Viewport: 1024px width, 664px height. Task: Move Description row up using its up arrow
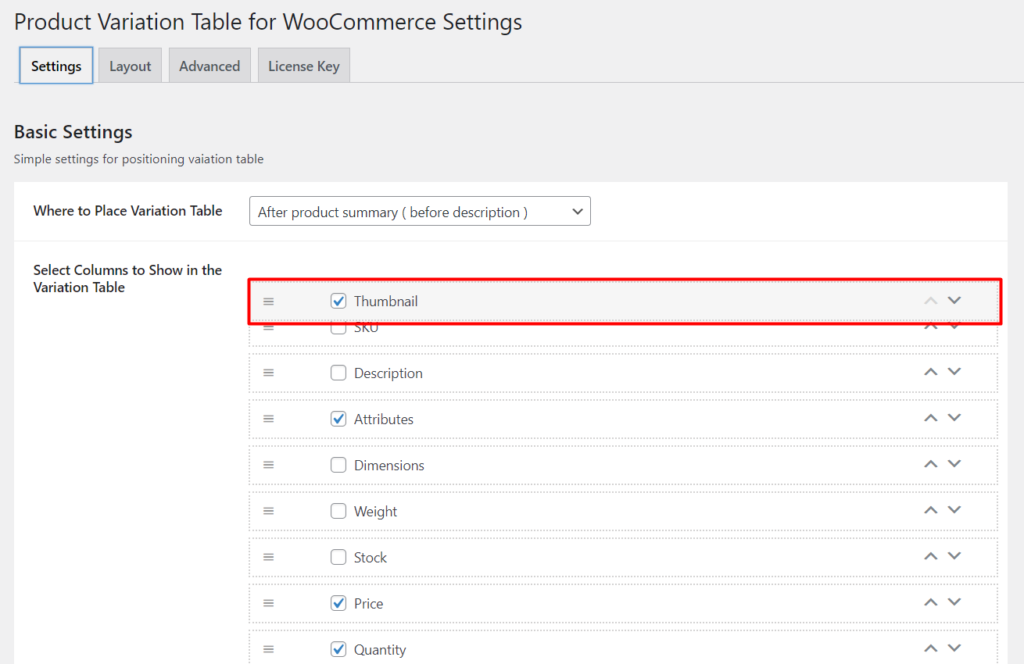(x=931, y=372)
